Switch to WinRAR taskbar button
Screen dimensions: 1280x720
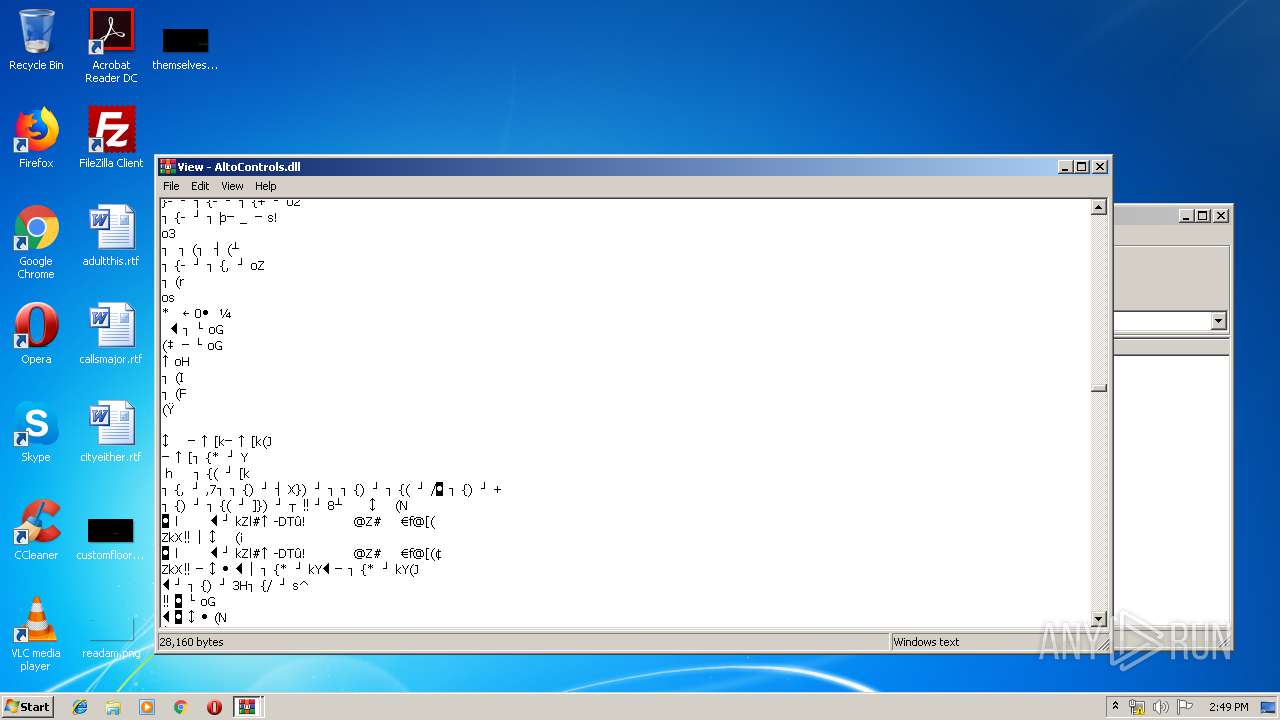coord(248,707)
